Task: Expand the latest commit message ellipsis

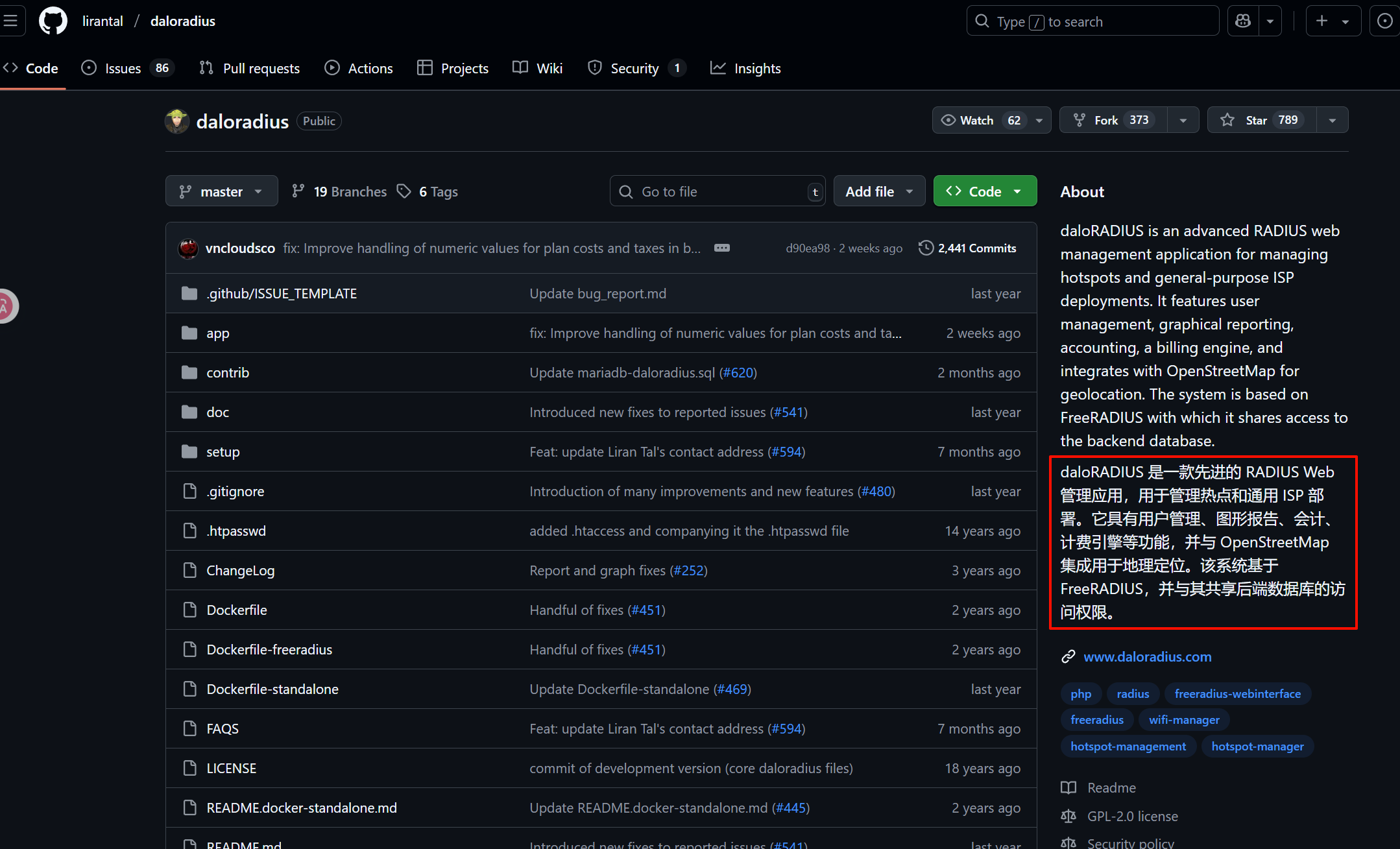Action: 721,248
